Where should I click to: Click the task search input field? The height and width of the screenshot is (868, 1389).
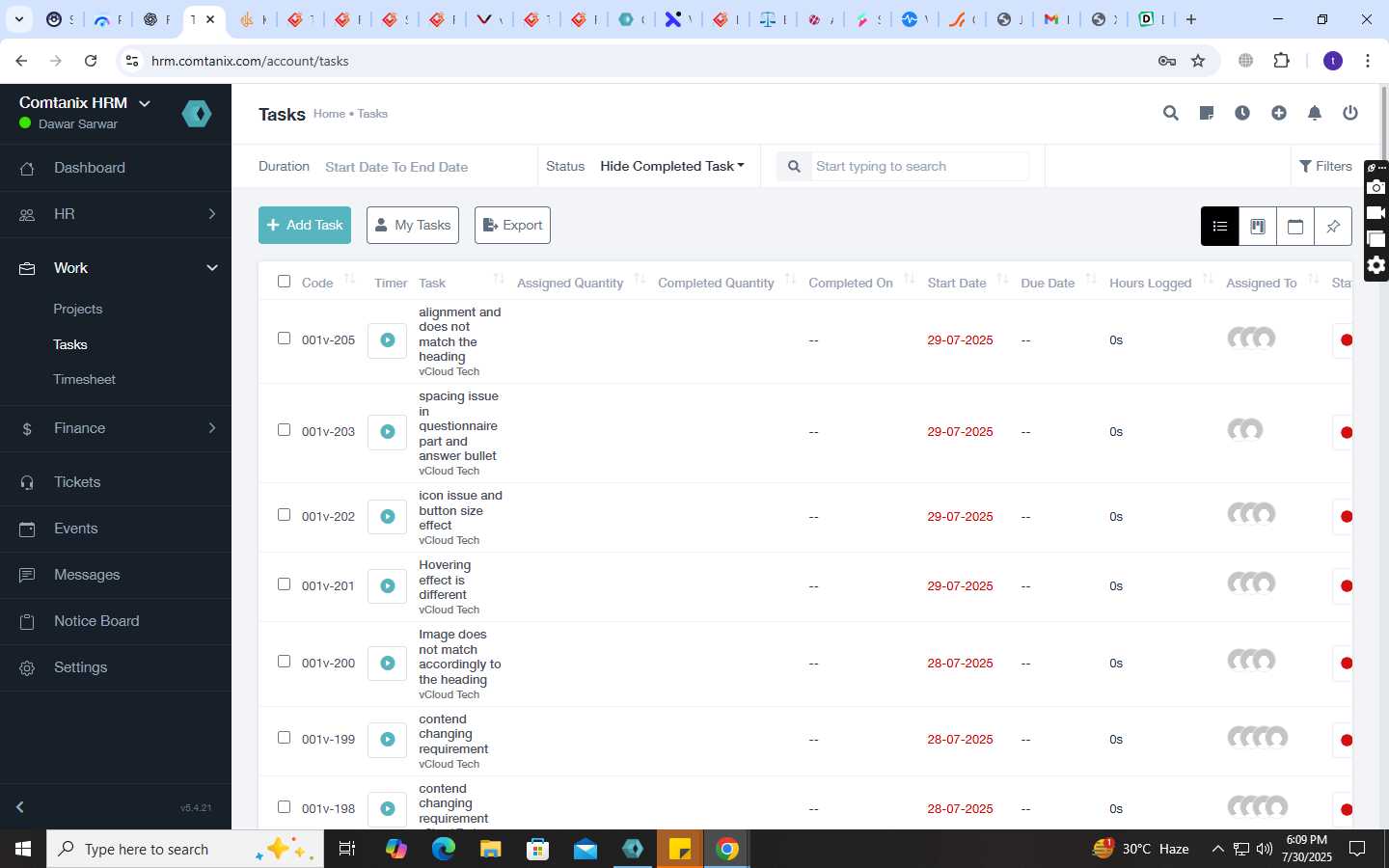point(919,167)
